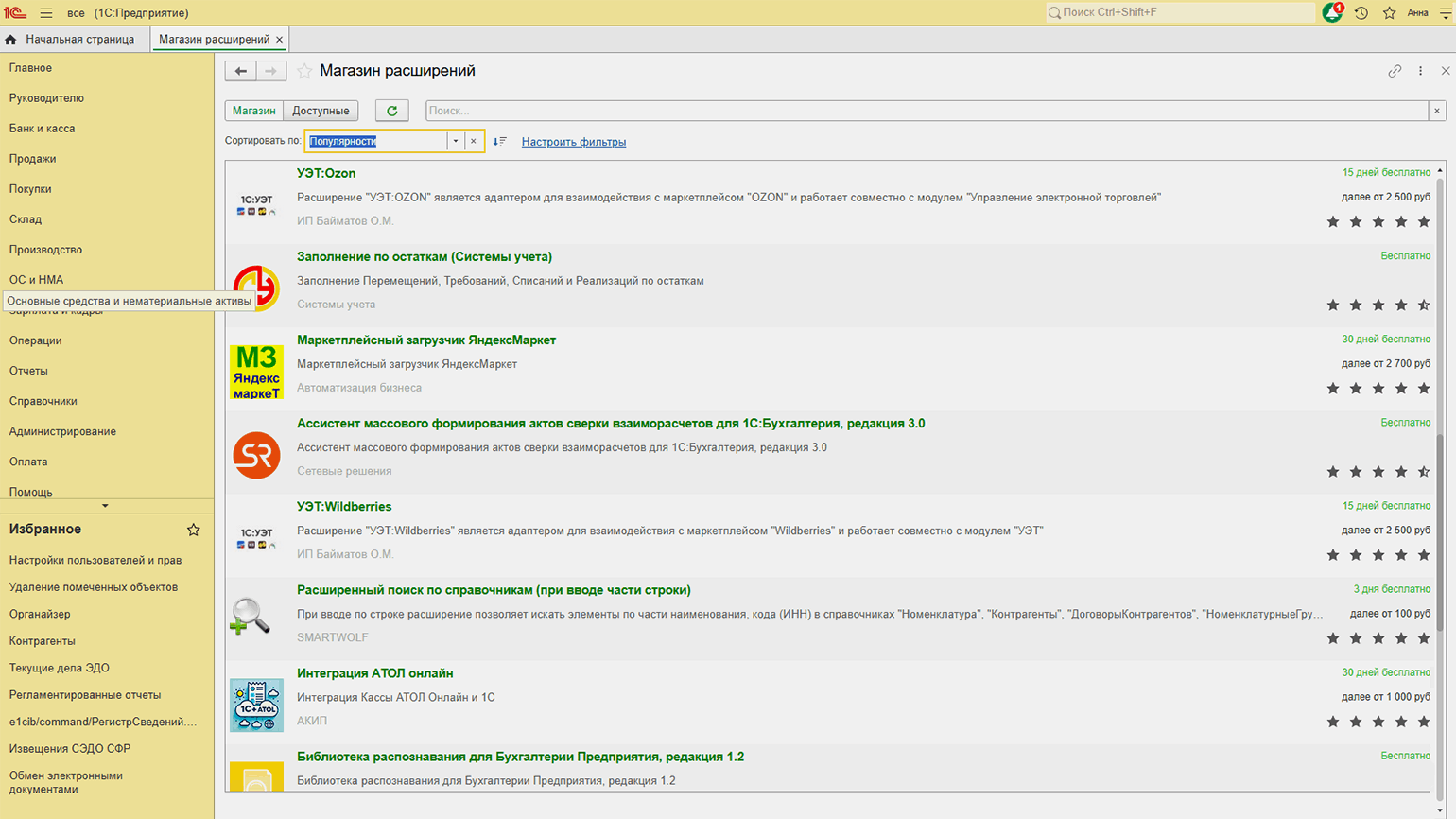This screenshot has height=819, width=1456.
Task: Click the extension search input field
Action: click(927, 111)
